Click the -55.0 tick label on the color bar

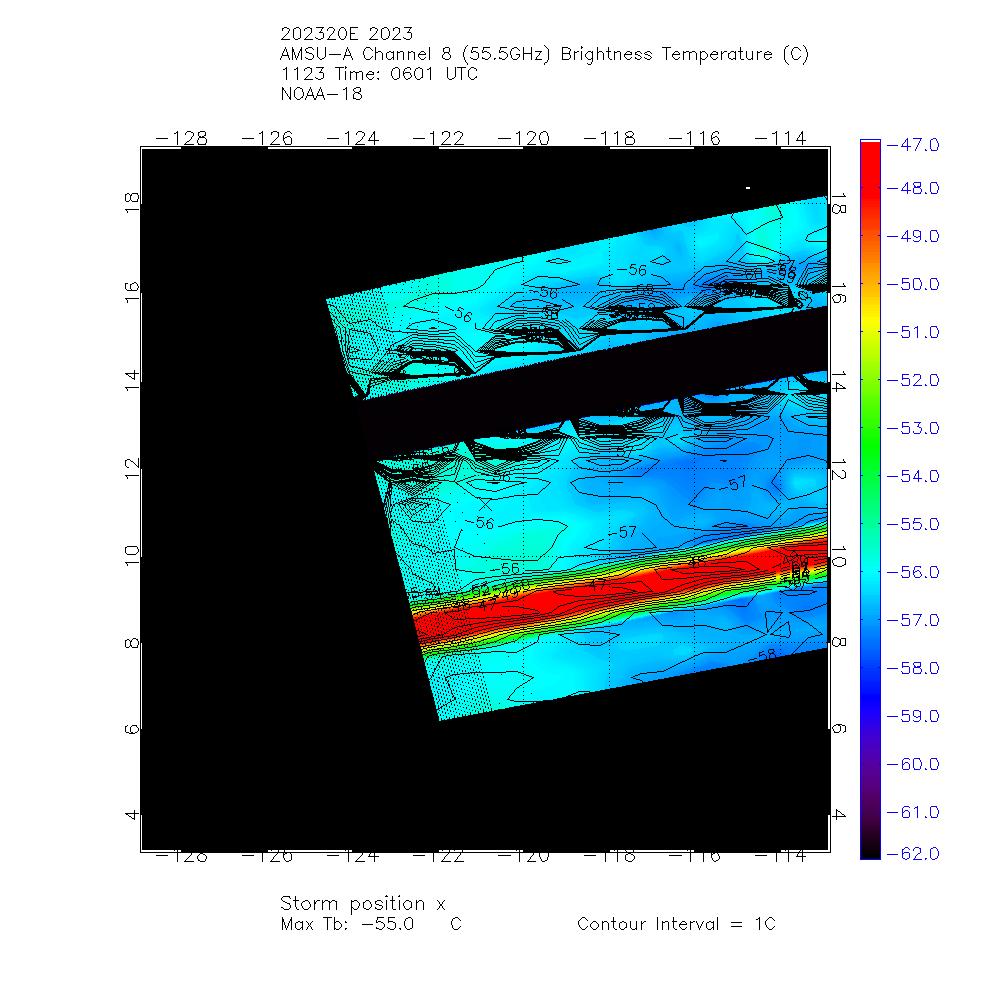[919, 524]
